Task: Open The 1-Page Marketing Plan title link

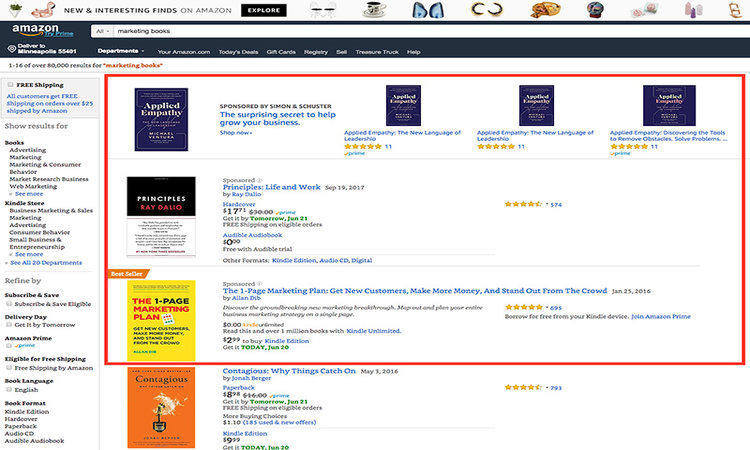Action: [x=415, y=291]
